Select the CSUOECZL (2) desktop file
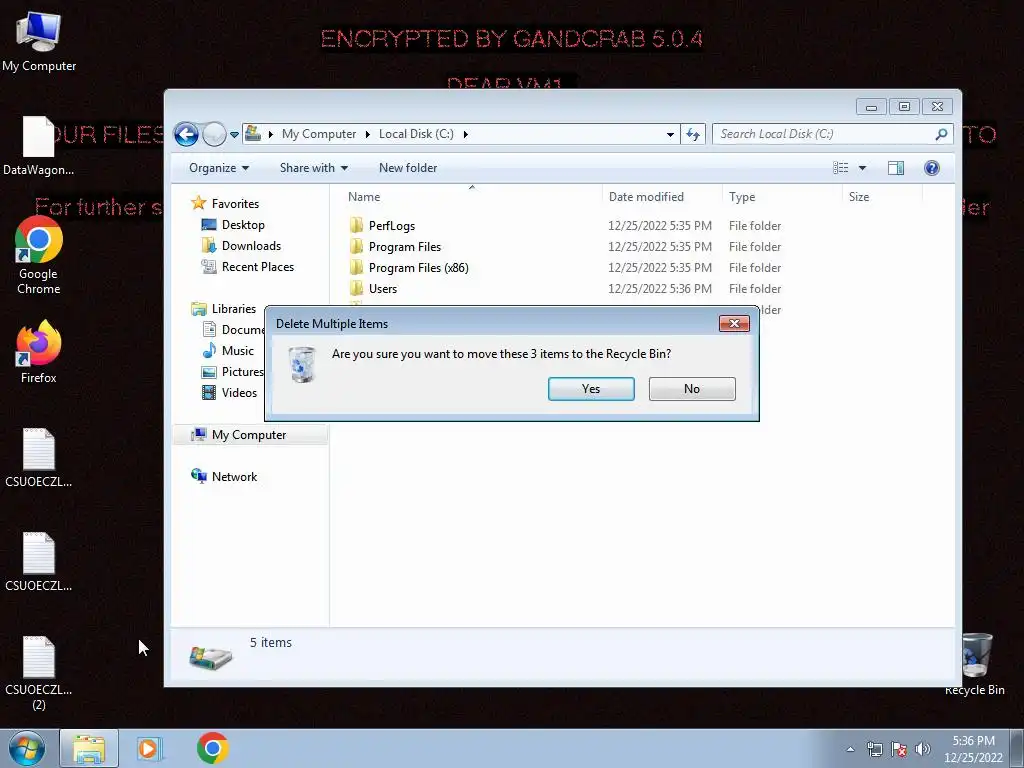1024x768 pixels. tap(39, 674)
